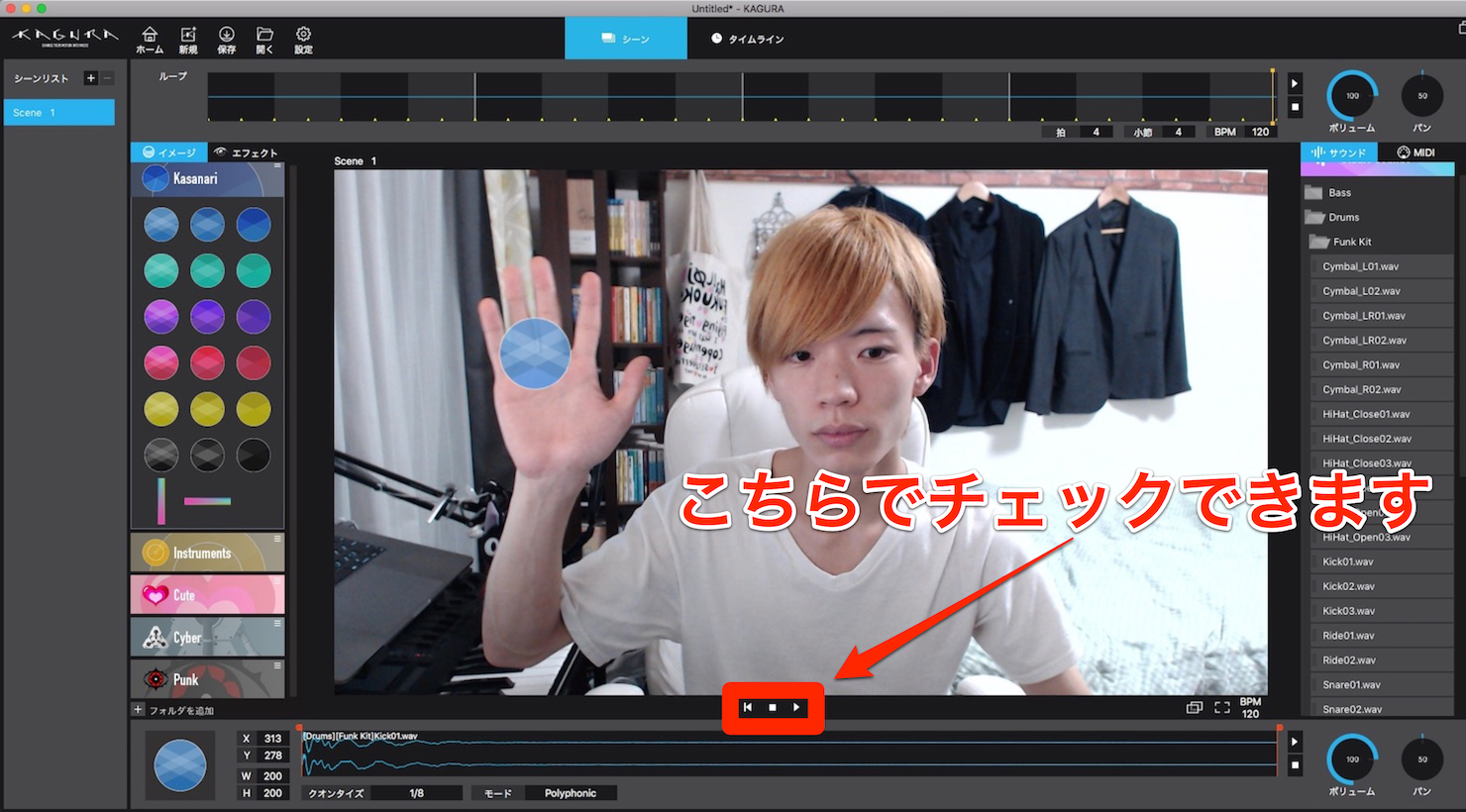Adjust the bottom ボリューム knob
Screen dimensions: 1466x812
point(1352,760)
